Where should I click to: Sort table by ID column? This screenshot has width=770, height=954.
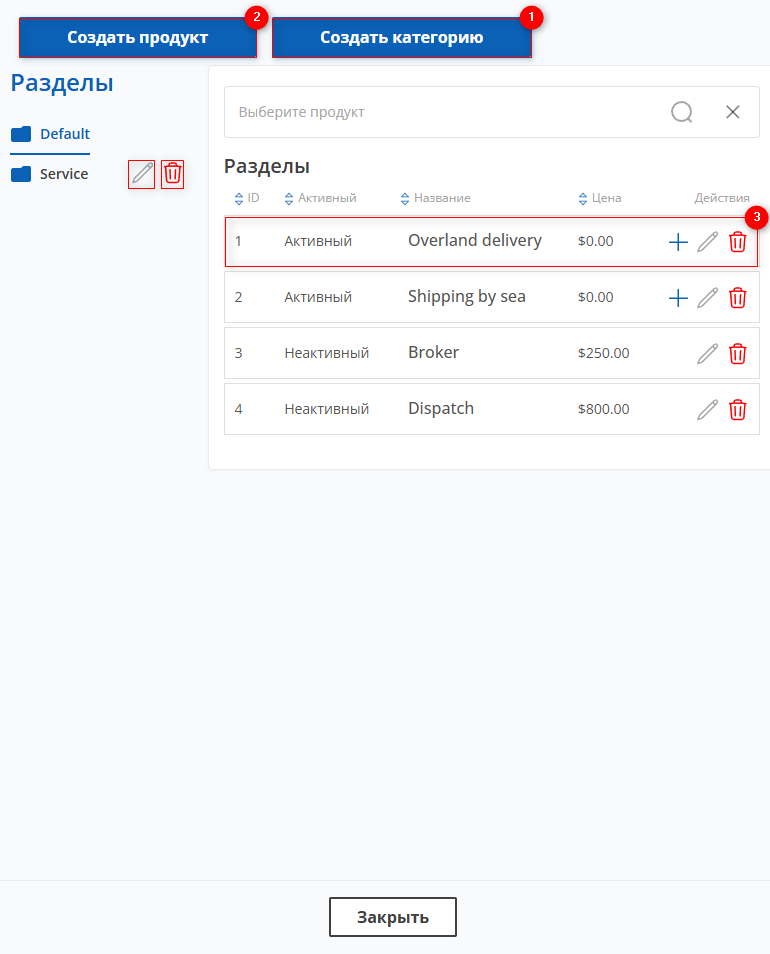(247, 198)
